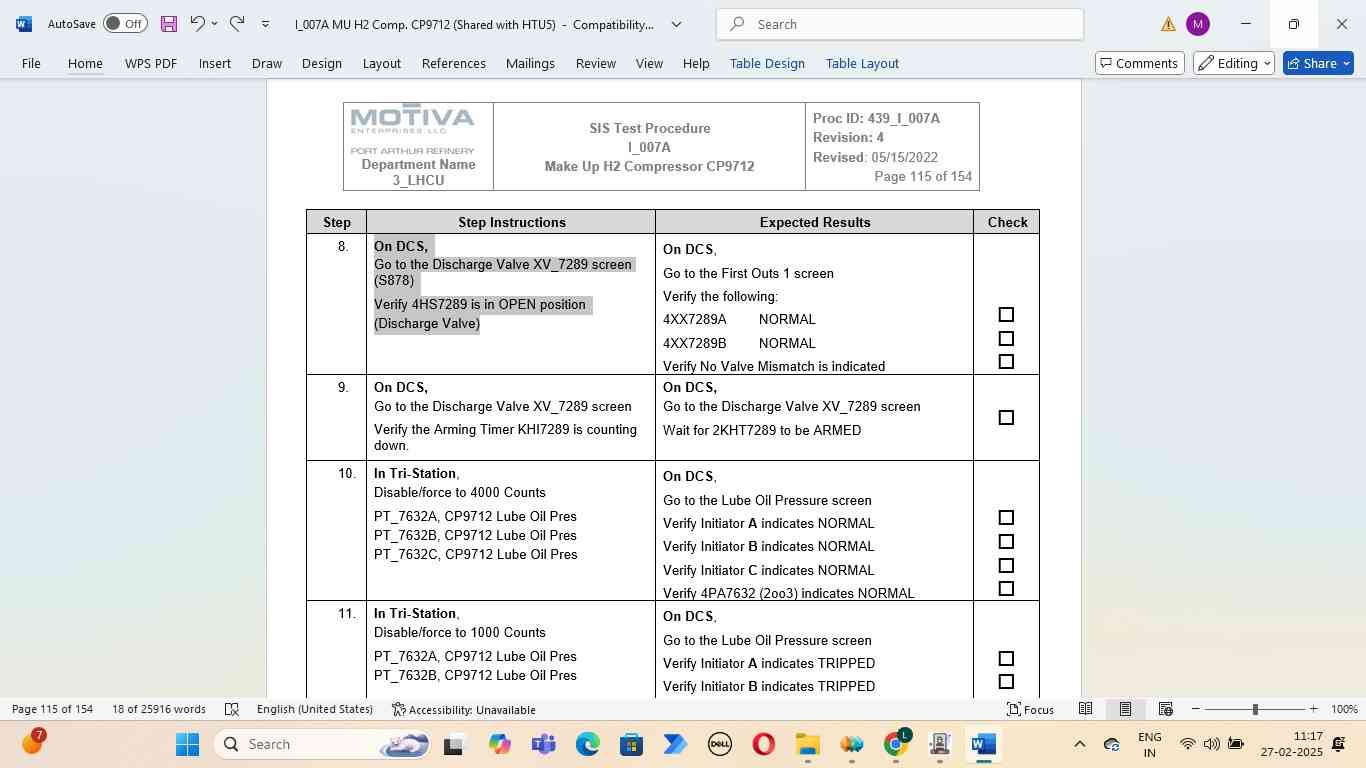Click the page count Page 115 of 154
Viewport: 1366px width, 768px height.
(x=52, y=709)
